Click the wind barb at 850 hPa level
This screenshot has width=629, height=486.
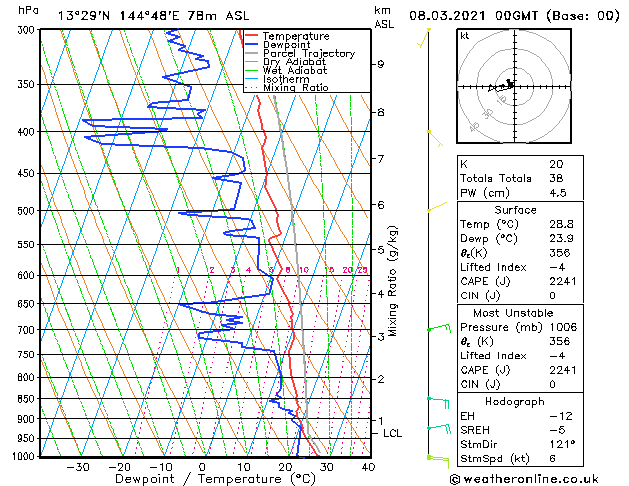coord(438,402)
